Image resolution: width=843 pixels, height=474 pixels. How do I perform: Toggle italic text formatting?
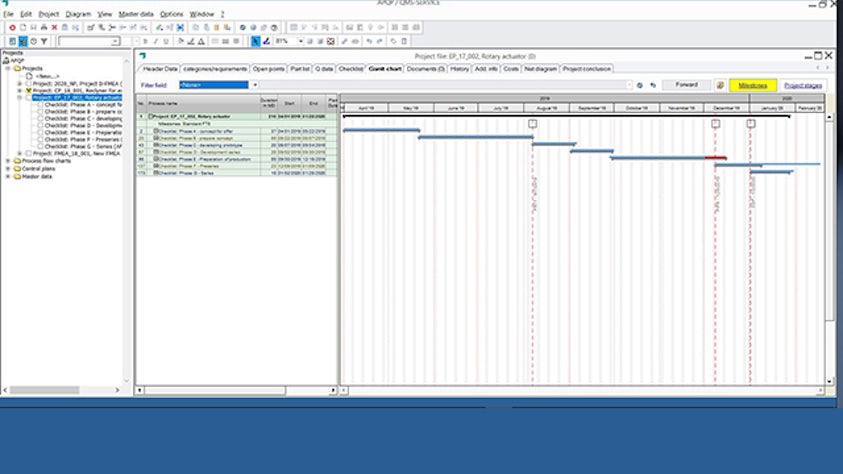(x=155, y=41)
